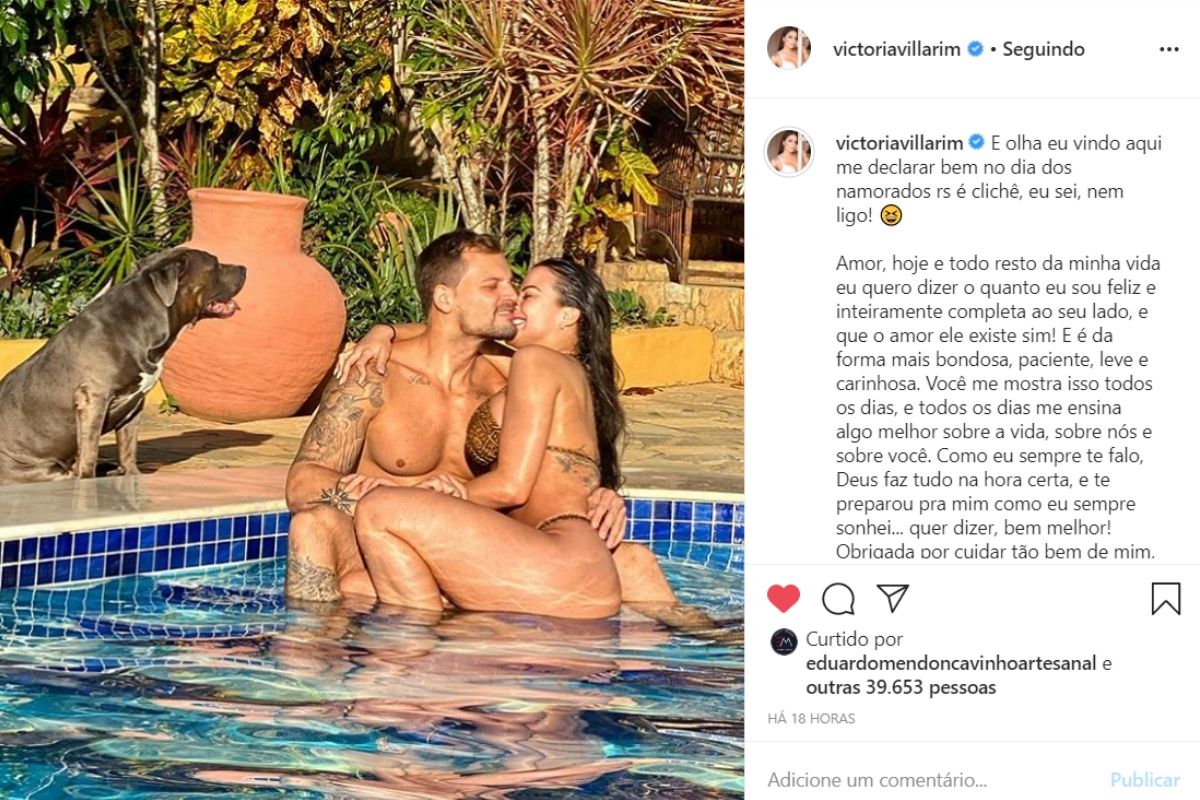Click the caption verified badge
The image size is (1200, 800).
975,143
